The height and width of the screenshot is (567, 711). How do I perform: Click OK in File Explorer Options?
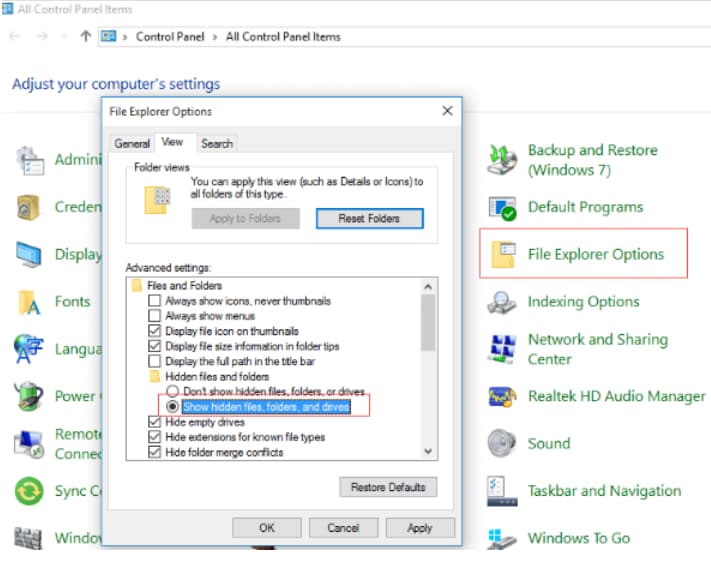267,528
